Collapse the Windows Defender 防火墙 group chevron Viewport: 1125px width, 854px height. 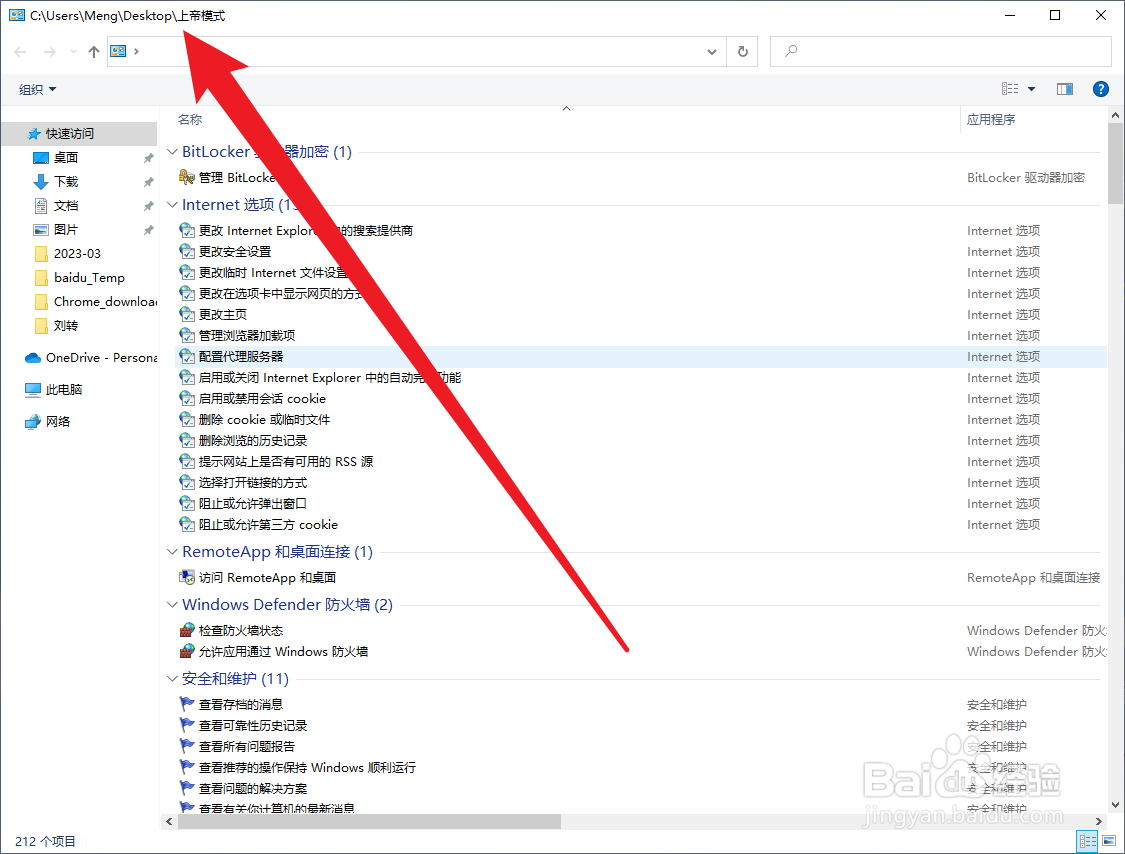pos(172,604)
